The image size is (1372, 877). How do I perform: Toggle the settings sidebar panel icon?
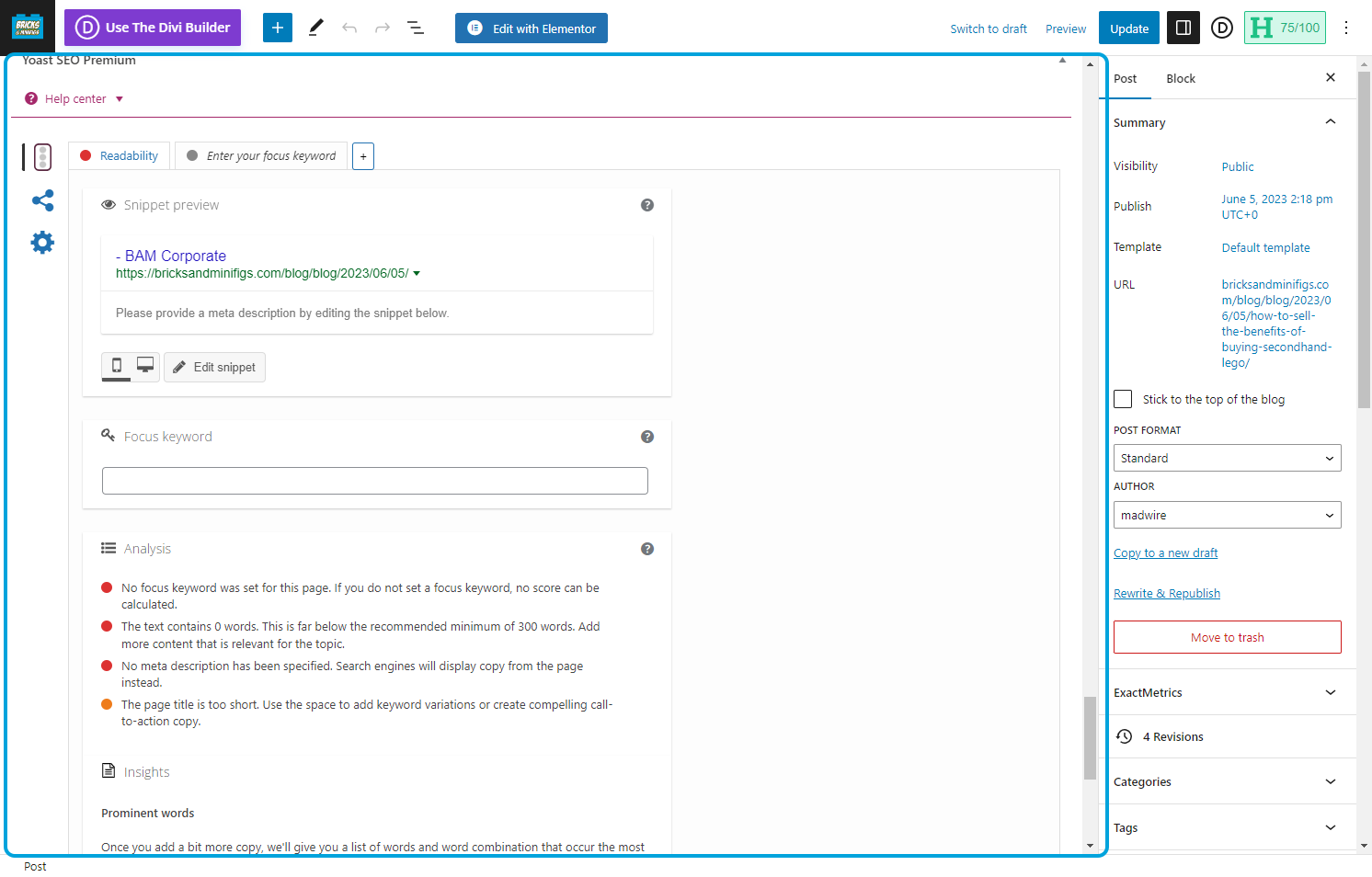(1183, 28)
